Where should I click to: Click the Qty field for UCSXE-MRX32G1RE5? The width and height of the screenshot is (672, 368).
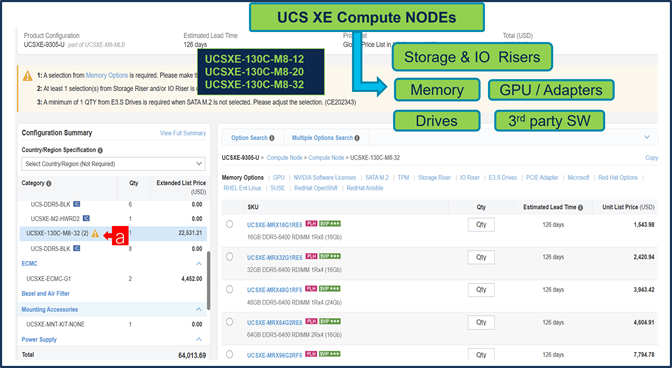(481, 257)
